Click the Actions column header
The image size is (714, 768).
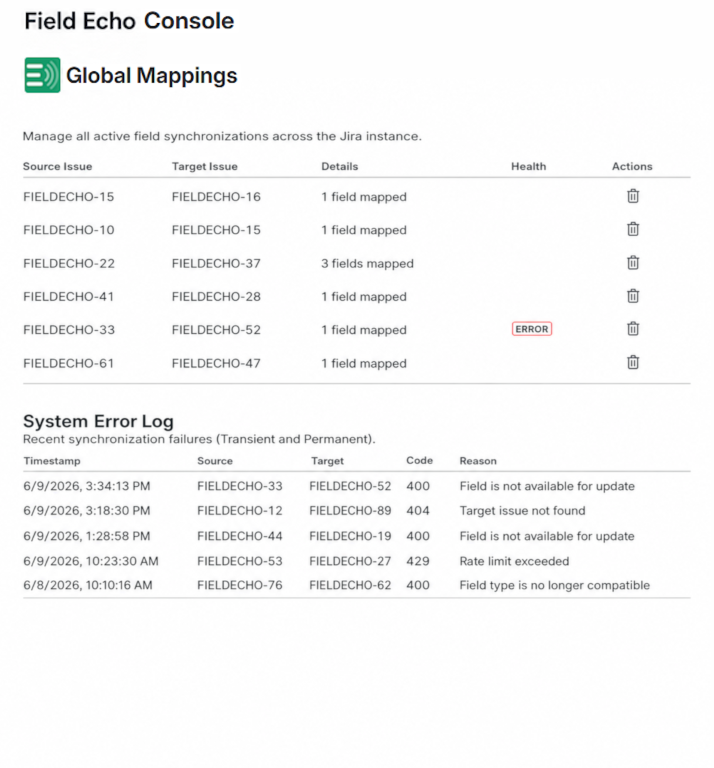(x=632, y=167)
